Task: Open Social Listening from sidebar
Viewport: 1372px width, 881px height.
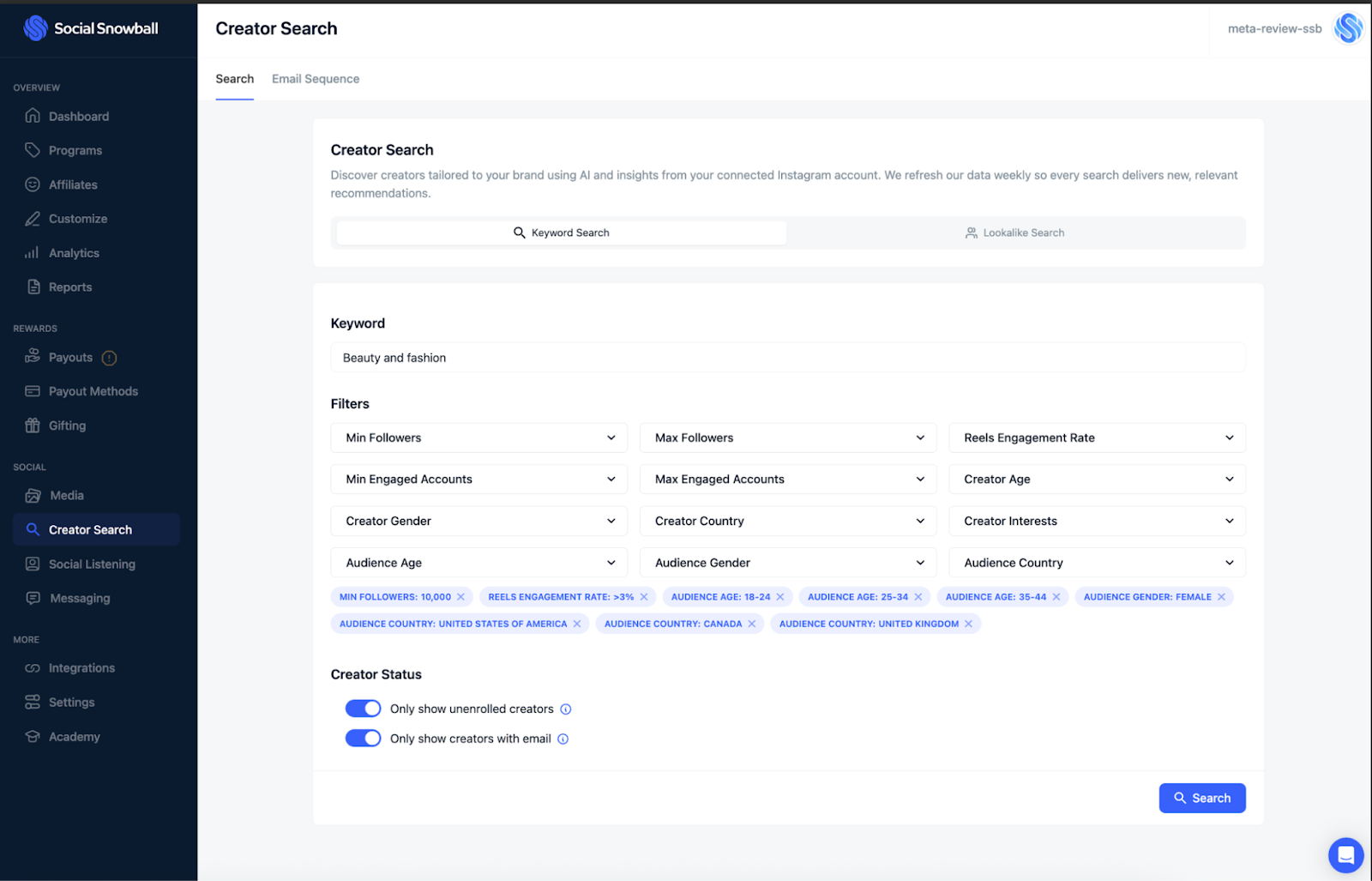Action: (x=92, y=564)
